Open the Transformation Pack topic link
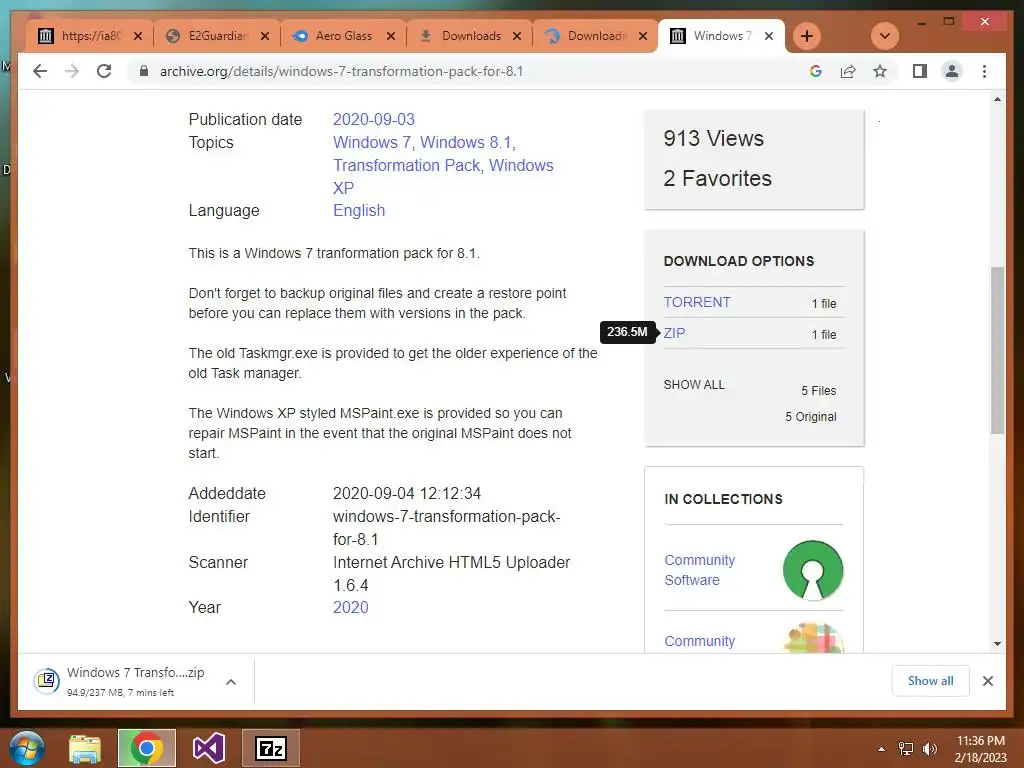The height and width of the screenshot is (768, 1024). coord(406,165)
